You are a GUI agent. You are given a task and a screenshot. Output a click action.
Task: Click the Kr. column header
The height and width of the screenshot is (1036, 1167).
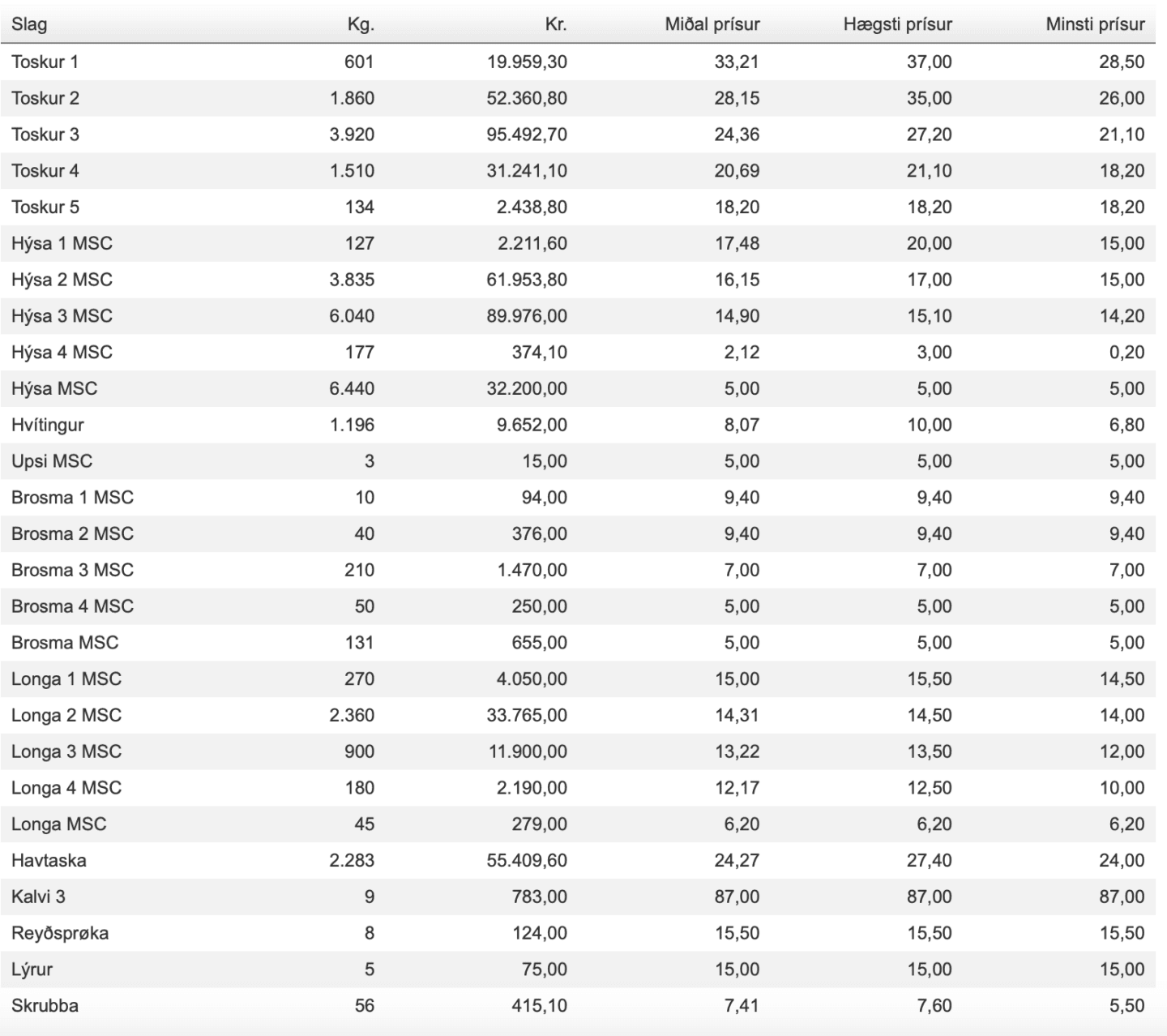coord(556,24)
